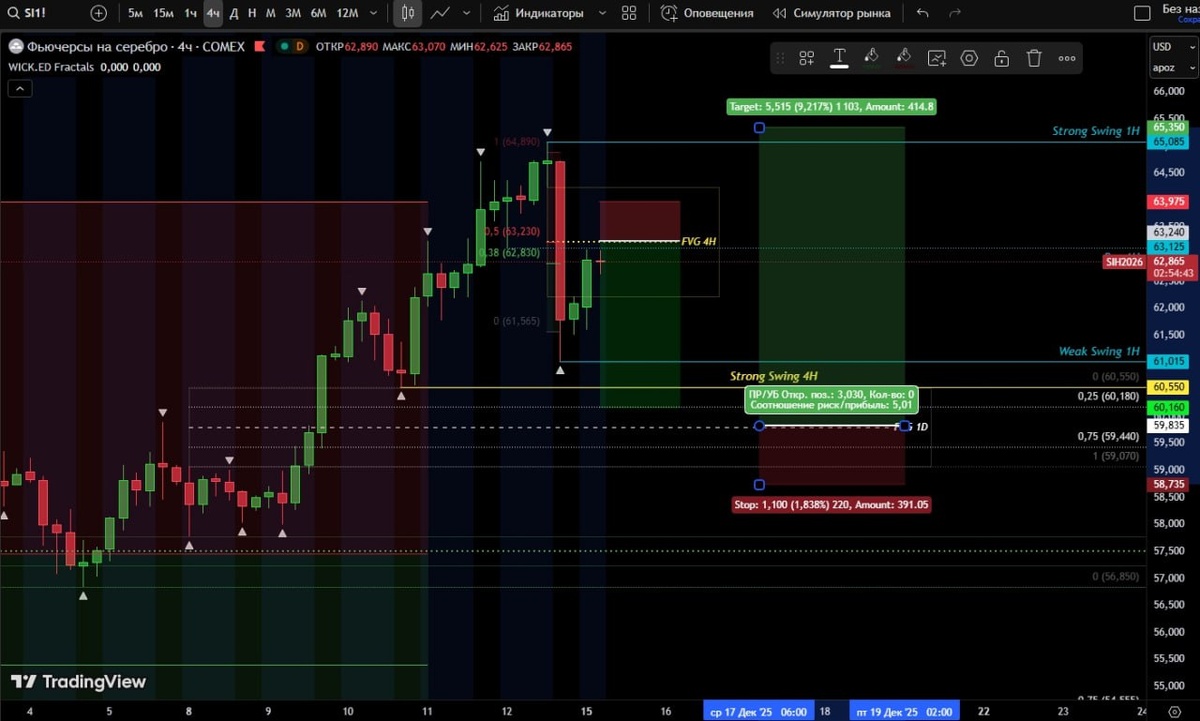Click the Strong Swing 4H label

coord(773,376)
